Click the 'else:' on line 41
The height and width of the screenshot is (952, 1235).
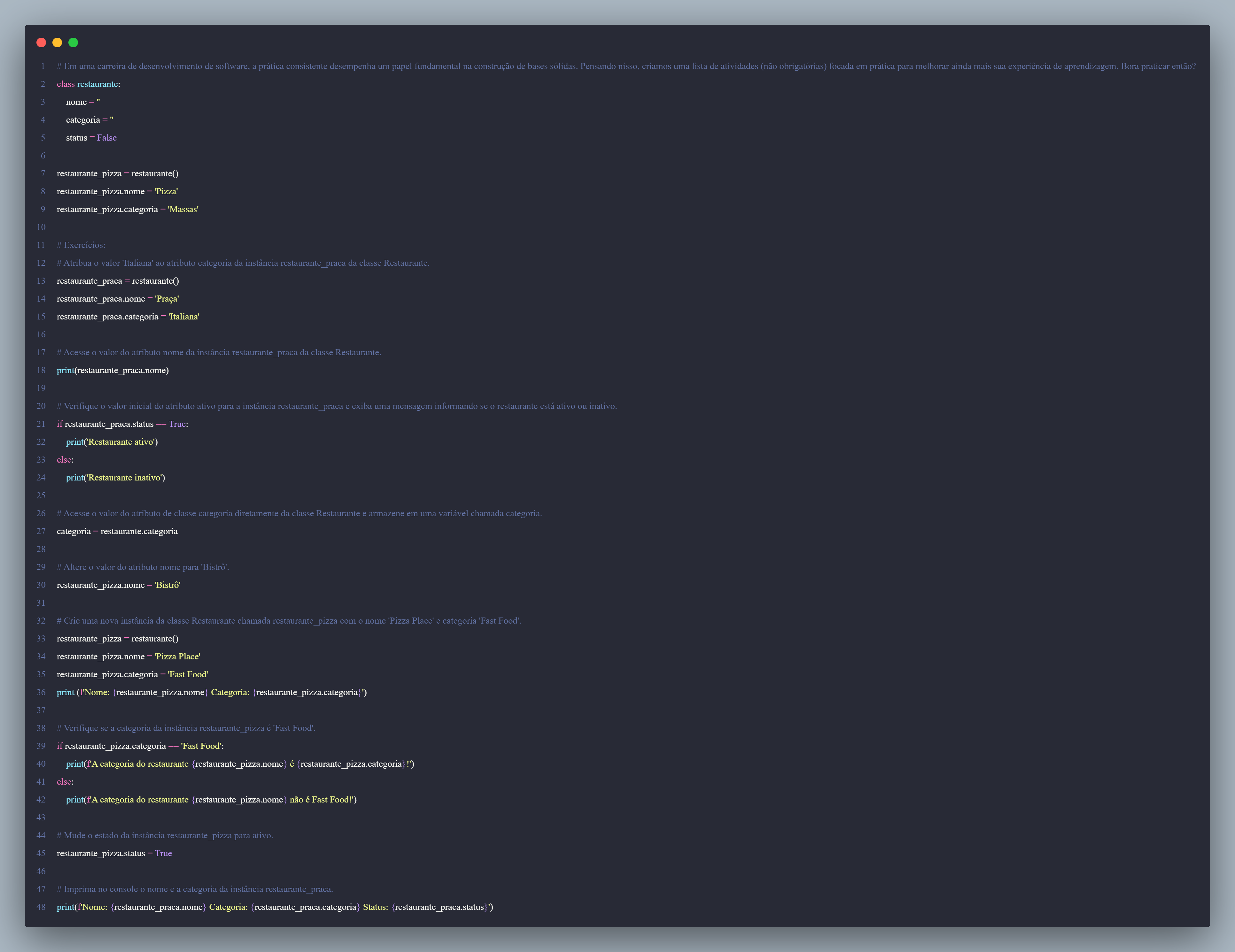[x=65, y=782]
